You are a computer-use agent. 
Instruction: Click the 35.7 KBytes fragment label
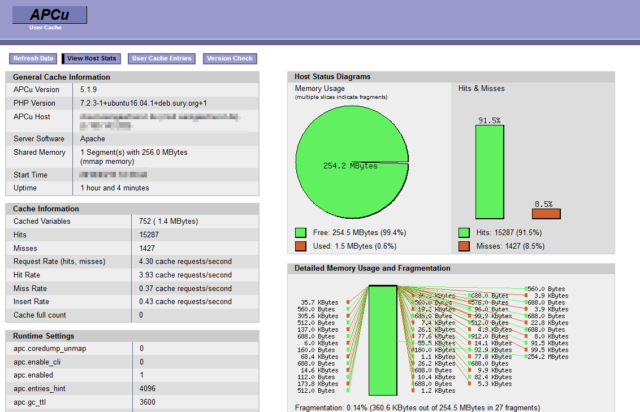coord(320,303)
